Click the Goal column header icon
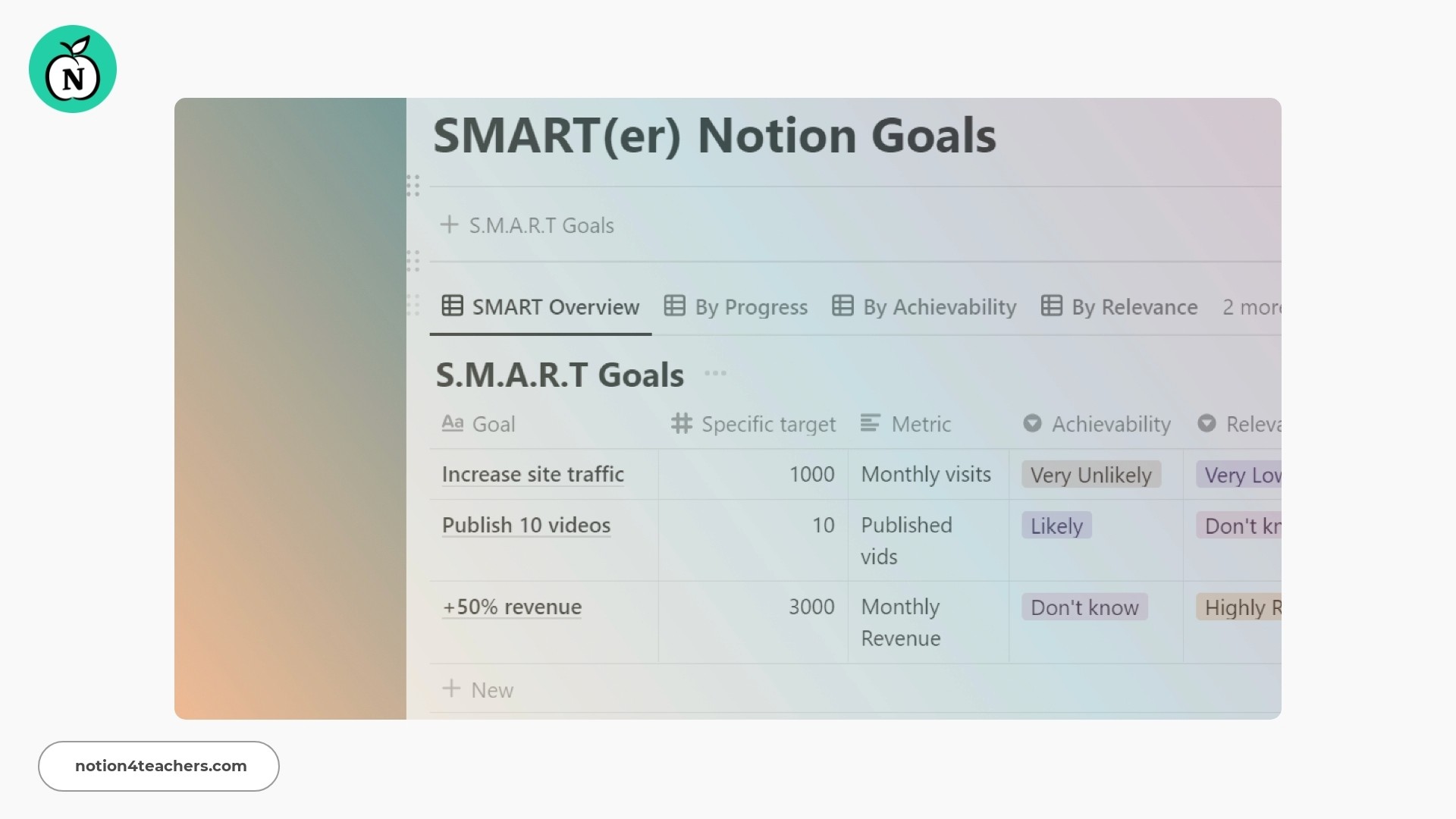The height and width of the screenshot is (819, 1456). (x=452, y=423)
